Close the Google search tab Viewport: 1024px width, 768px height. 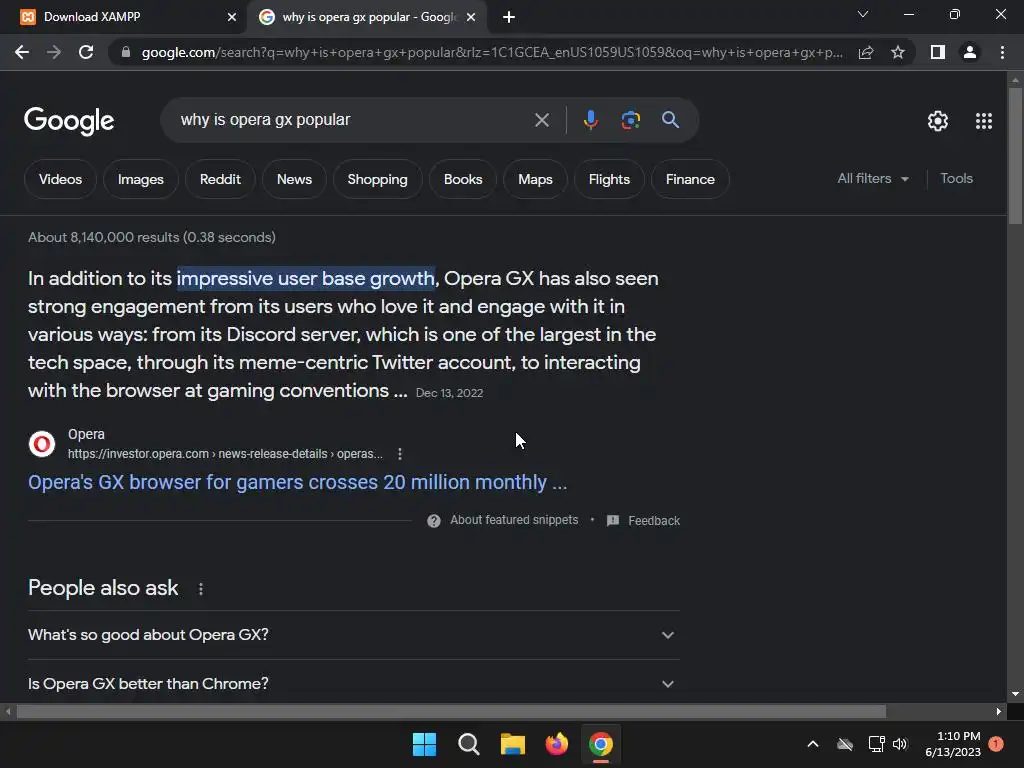pos(471,17)
